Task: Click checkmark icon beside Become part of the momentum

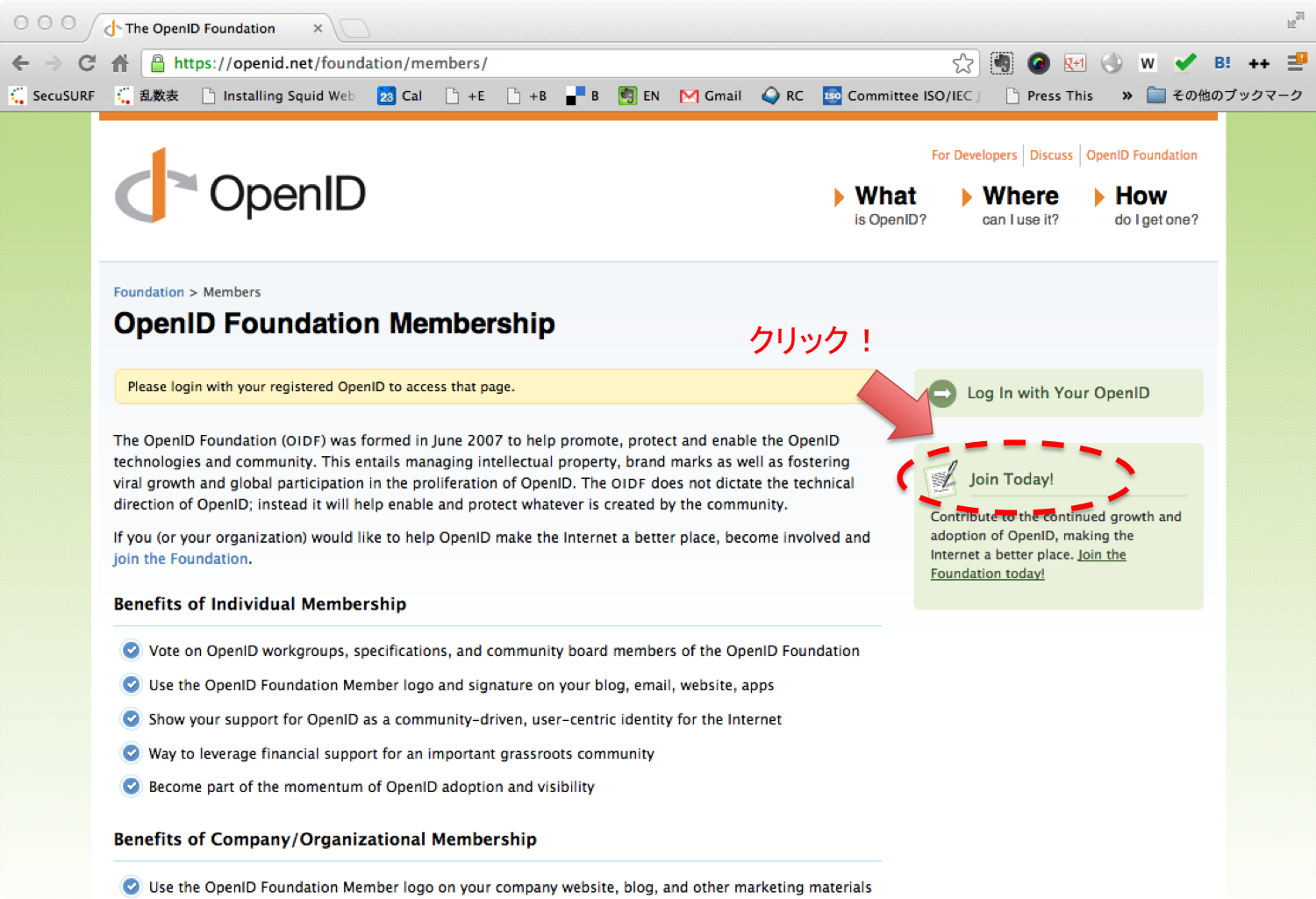Action: pyautogui.click(x=131, y=786)
